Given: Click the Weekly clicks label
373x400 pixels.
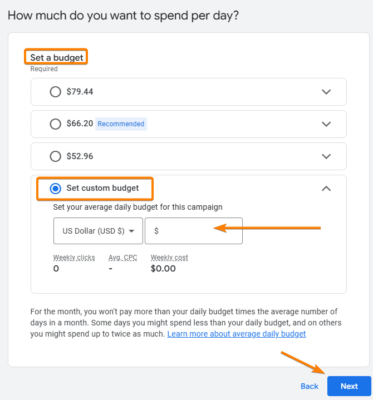Looking at the screenshot, I should pos(74,258).
